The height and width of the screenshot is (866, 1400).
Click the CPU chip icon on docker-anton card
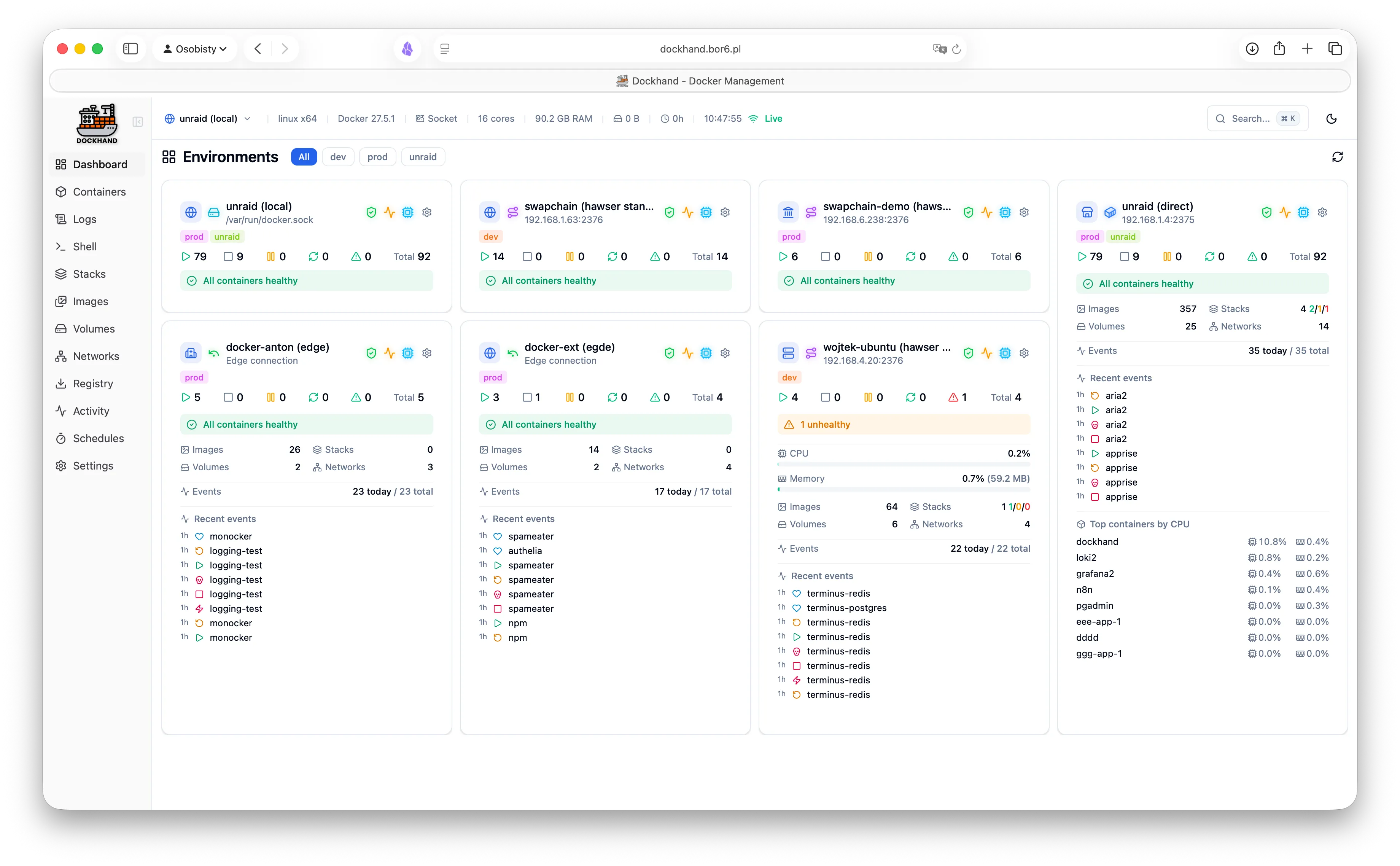tap(407, 353)
